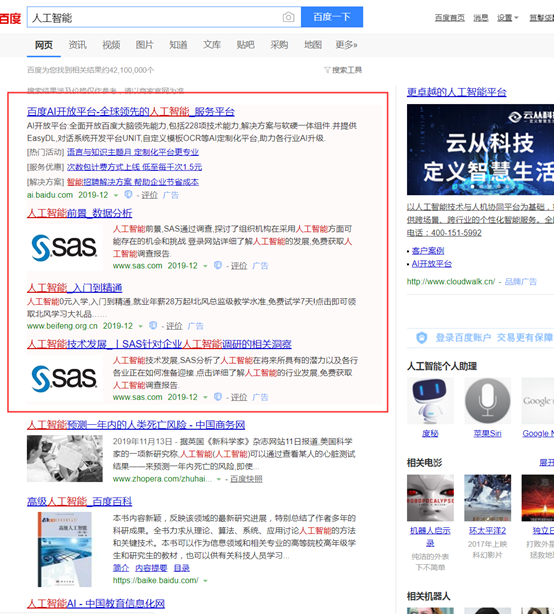Open the 高级人工智能 book cover image
The width and height of the screenshot is (554, 614).
coord(65,549)
